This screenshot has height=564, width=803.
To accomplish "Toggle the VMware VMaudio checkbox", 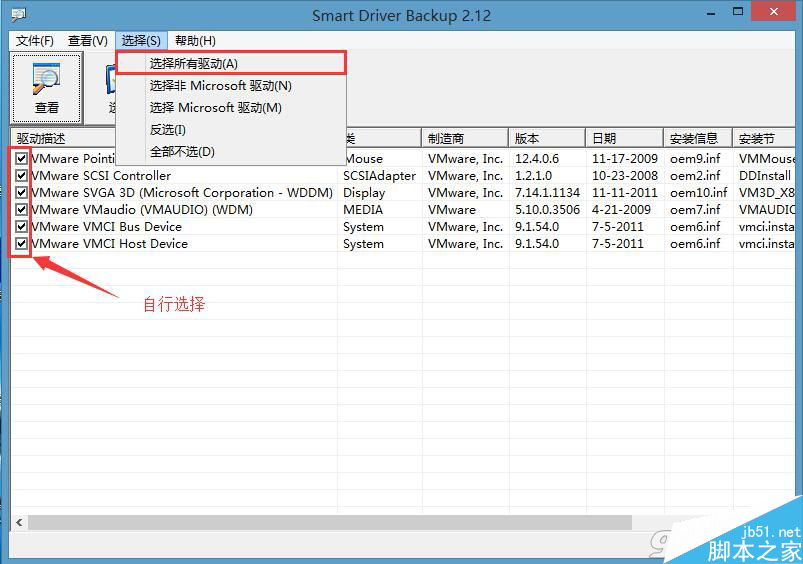I will tap(21, 209).
